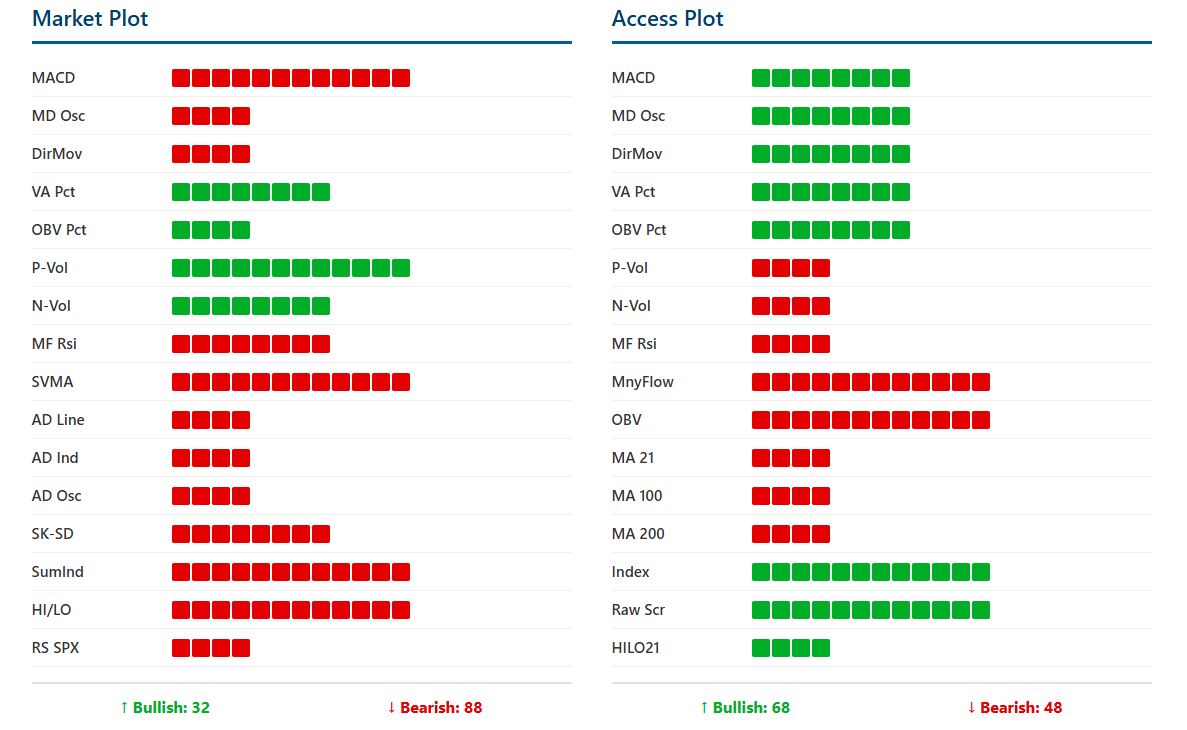This screenshot has width=1187, height=730.
Task: Click the red MnyFlow bar in Access Plot
Action: [871, 382]
